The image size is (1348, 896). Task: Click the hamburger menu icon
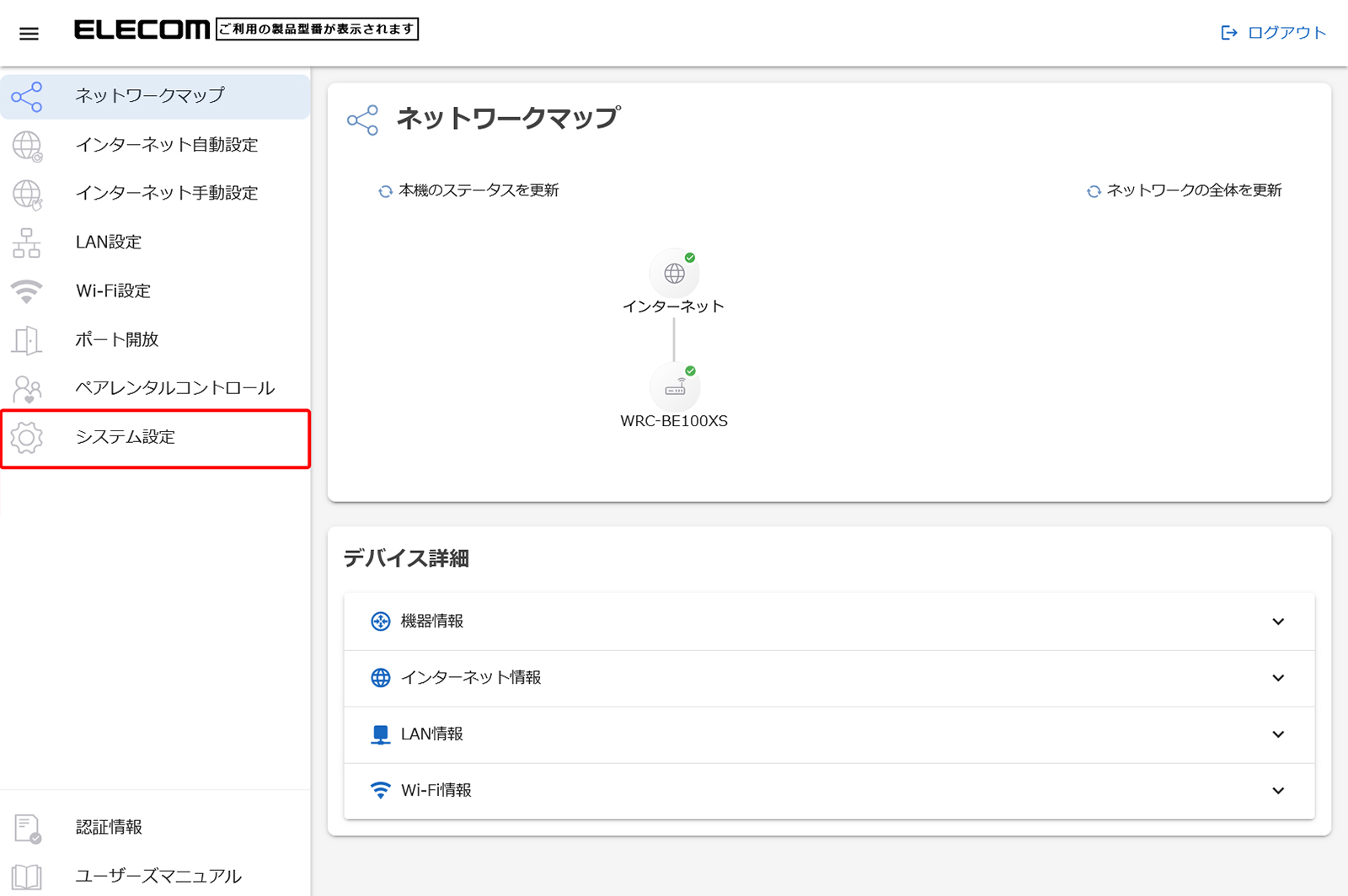[x=29, y=34]
